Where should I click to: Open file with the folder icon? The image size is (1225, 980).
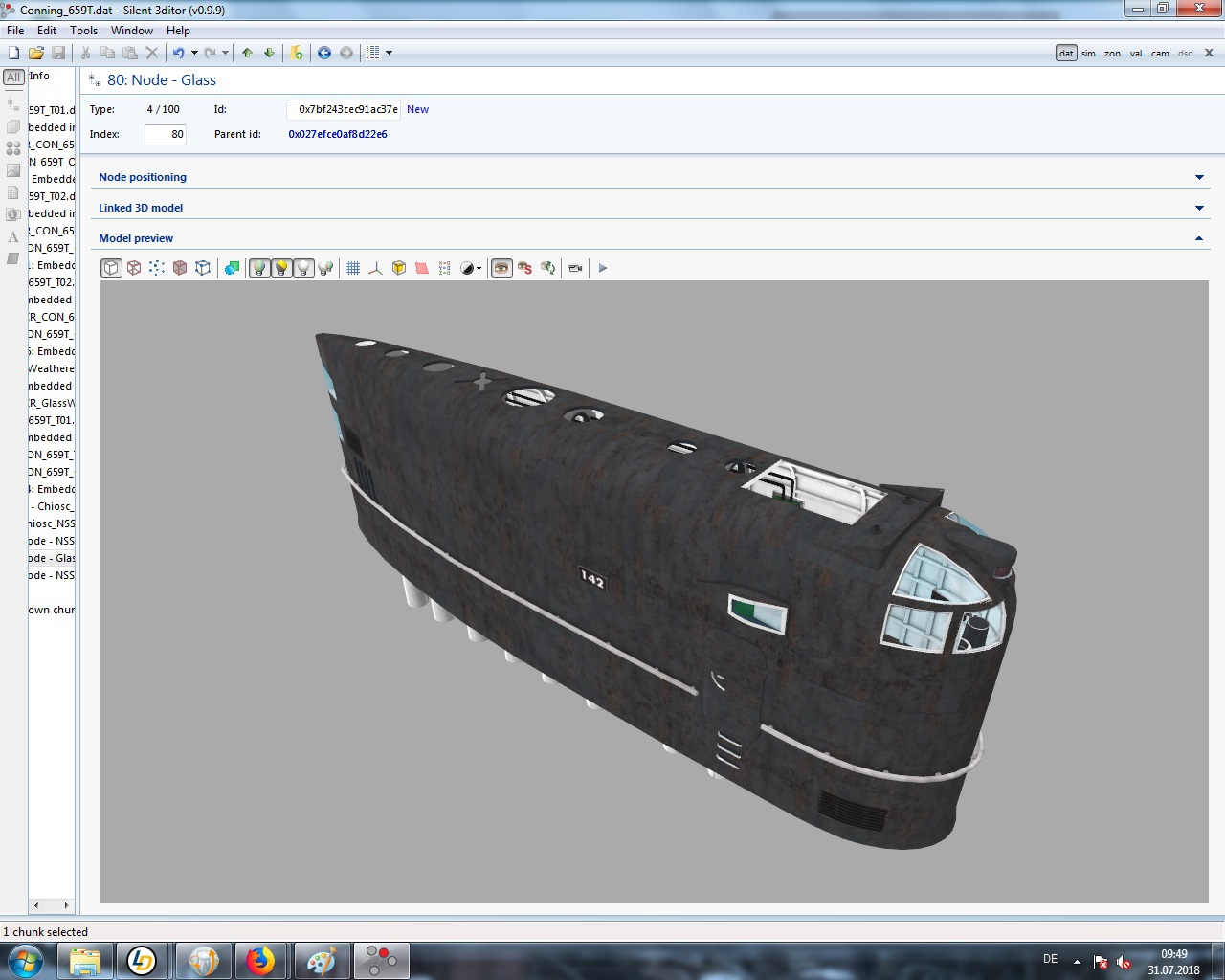pos(35,53)
